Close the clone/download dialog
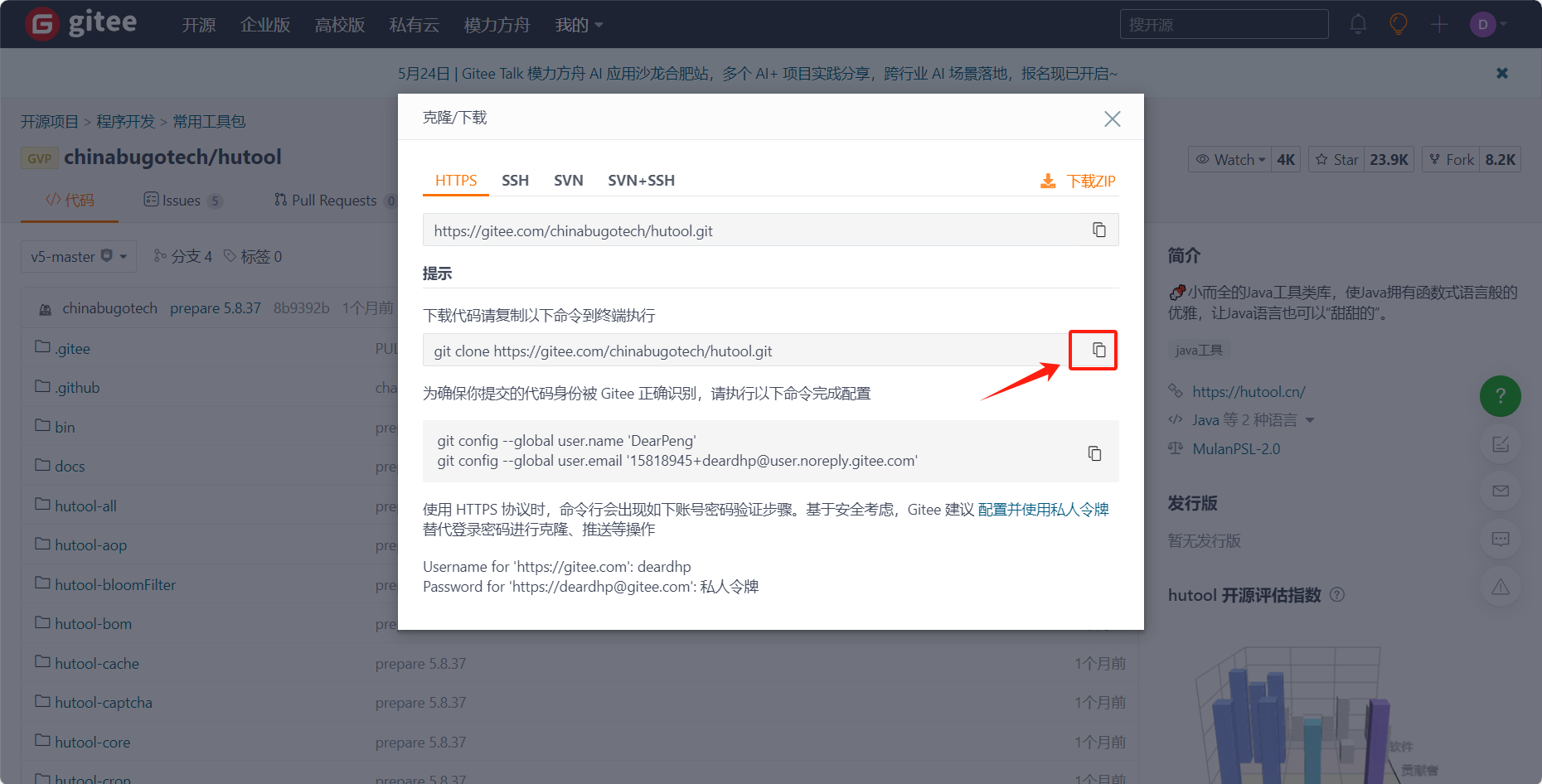 pos(1113,119)
